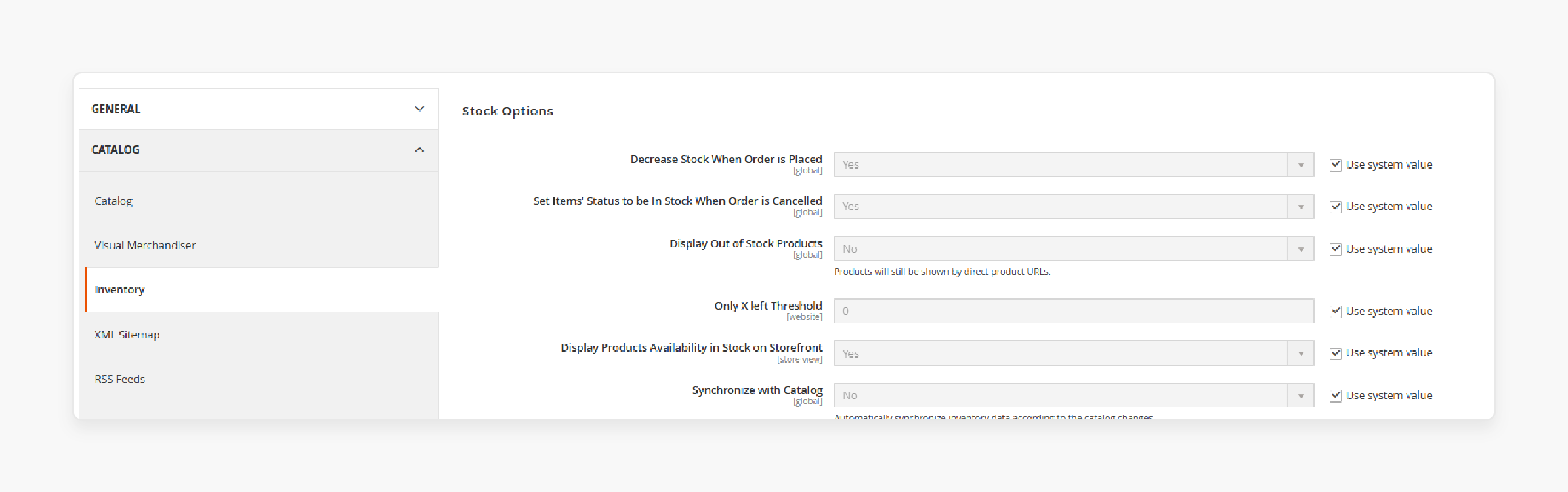Screen dimensions: 1568x492
Task: Uncheck Use system value for Synchronize with Catalog
Action: [1336, 395]
